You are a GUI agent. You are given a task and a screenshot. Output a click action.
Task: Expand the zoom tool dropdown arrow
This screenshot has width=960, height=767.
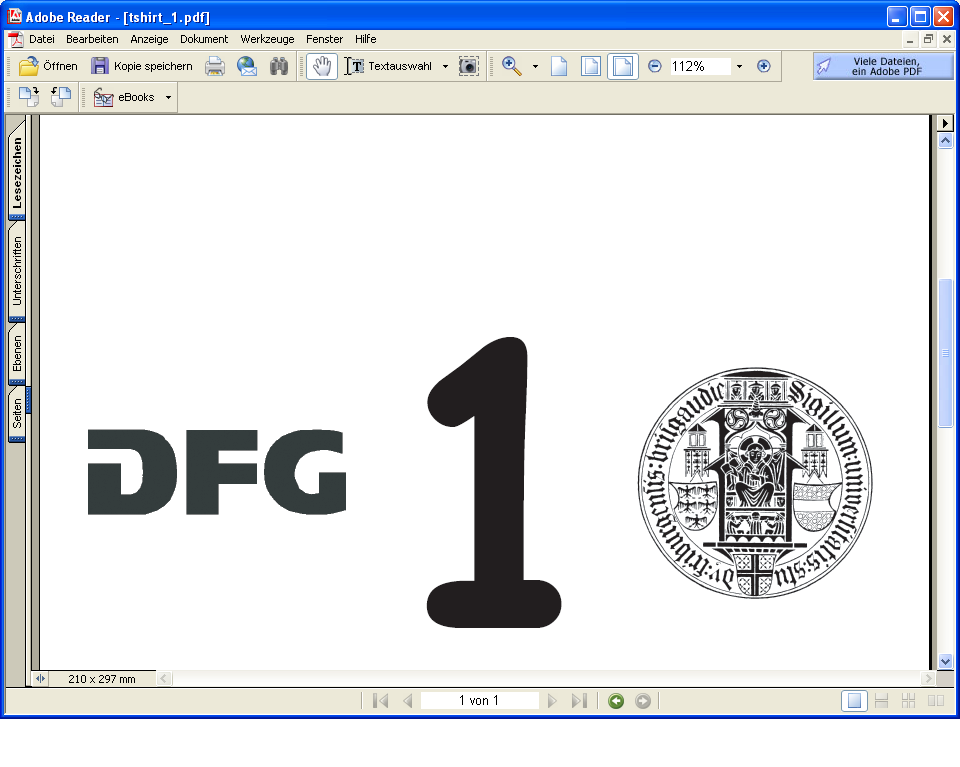point(535,66)
